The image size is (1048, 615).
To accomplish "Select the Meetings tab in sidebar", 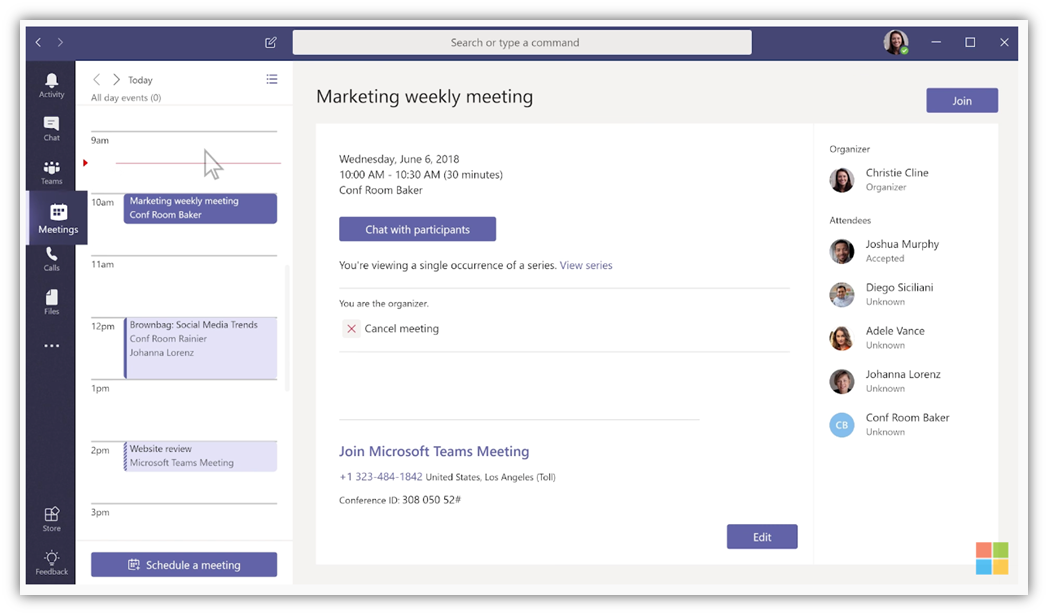I will [x=57, y=216].
